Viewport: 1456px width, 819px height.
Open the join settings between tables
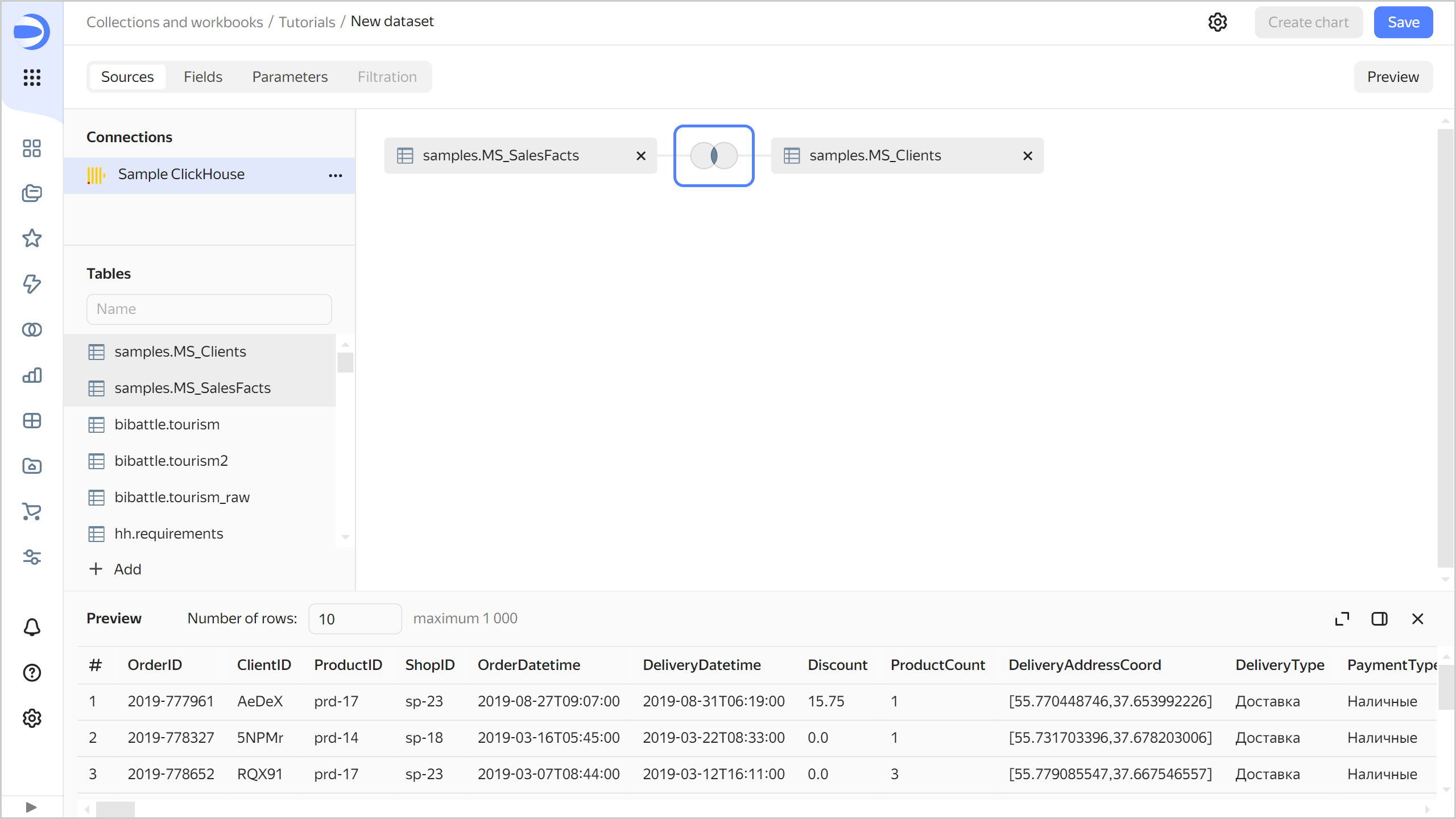click(x=714, y=155)
